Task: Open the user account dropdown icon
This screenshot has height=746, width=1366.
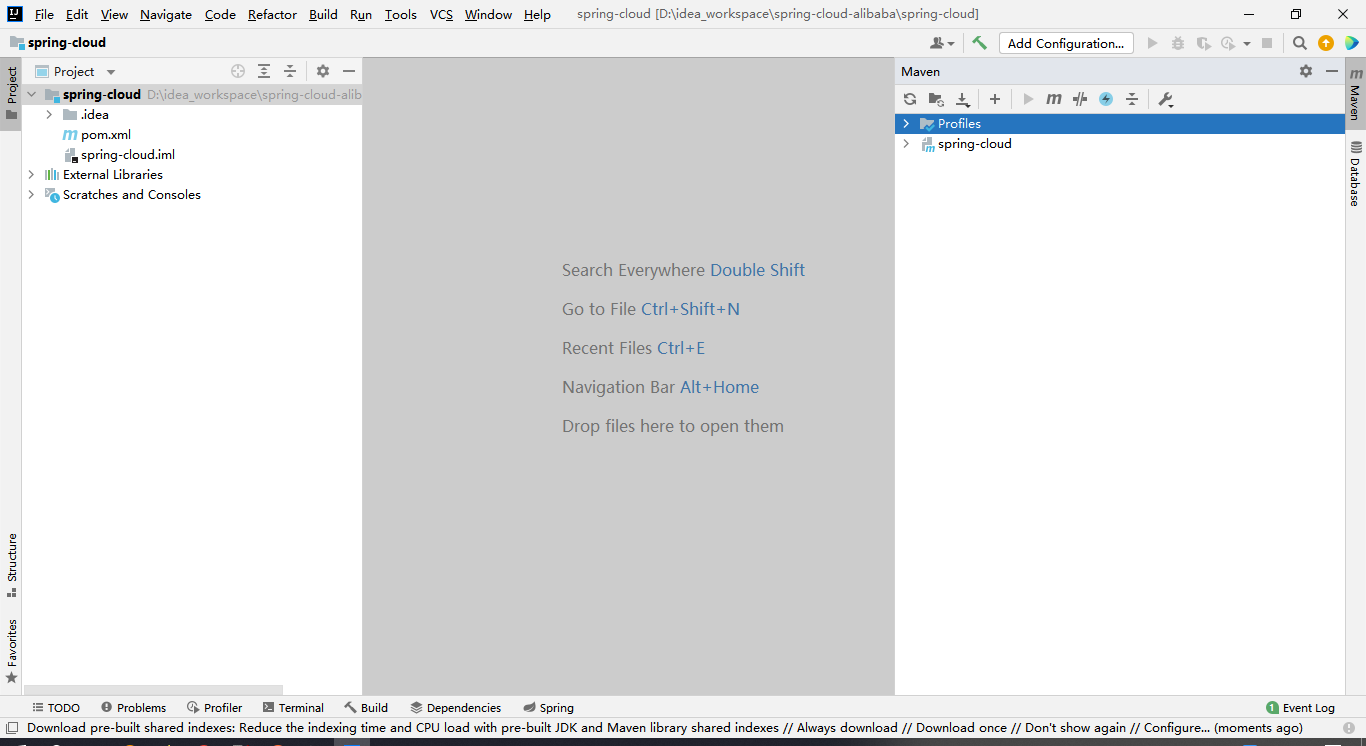Action: pos(942,43)
